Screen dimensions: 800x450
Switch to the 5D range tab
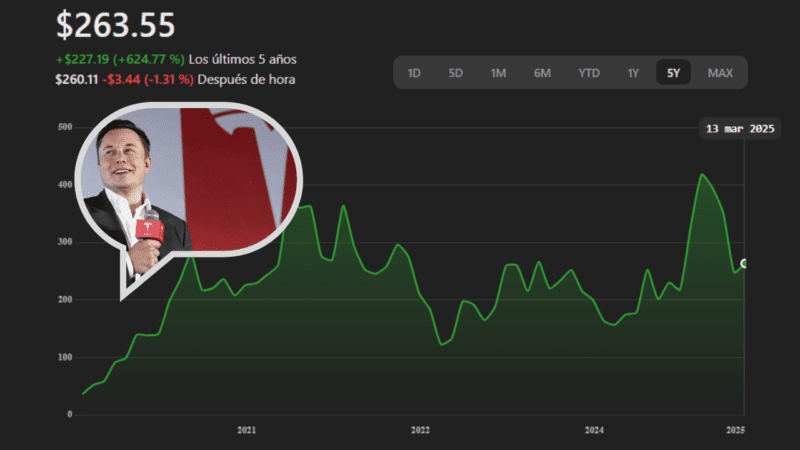pos(456,73)
